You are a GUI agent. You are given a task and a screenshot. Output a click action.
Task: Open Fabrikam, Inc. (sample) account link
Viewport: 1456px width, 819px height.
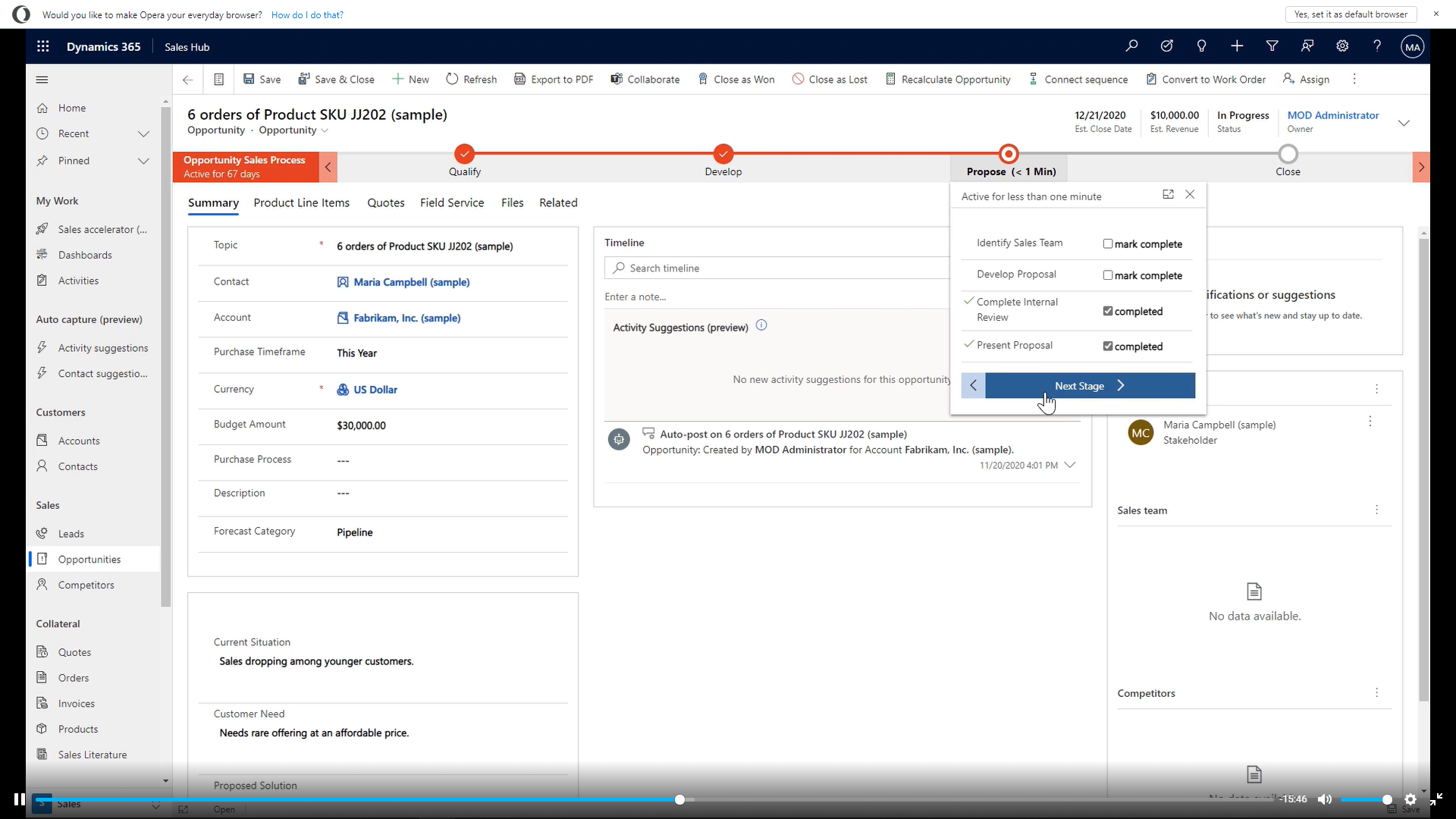(407, 318)
